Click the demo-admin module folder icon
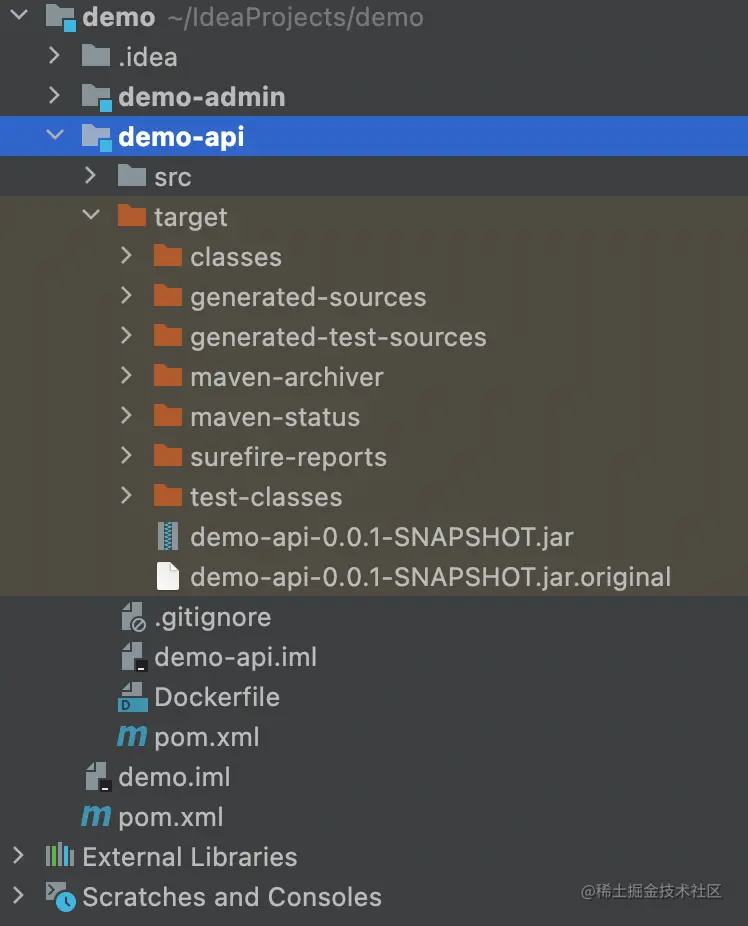748x926 pixels. (96, 97)
